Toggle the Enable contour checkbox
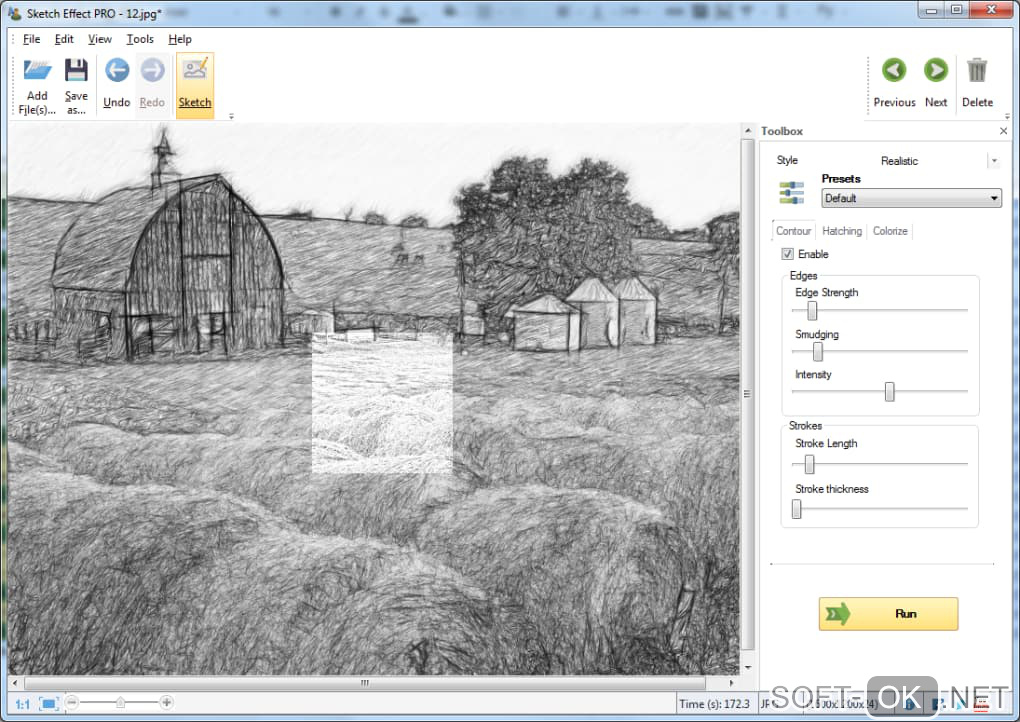Viewport: 1020px width, 722px height. click(788, 254)
